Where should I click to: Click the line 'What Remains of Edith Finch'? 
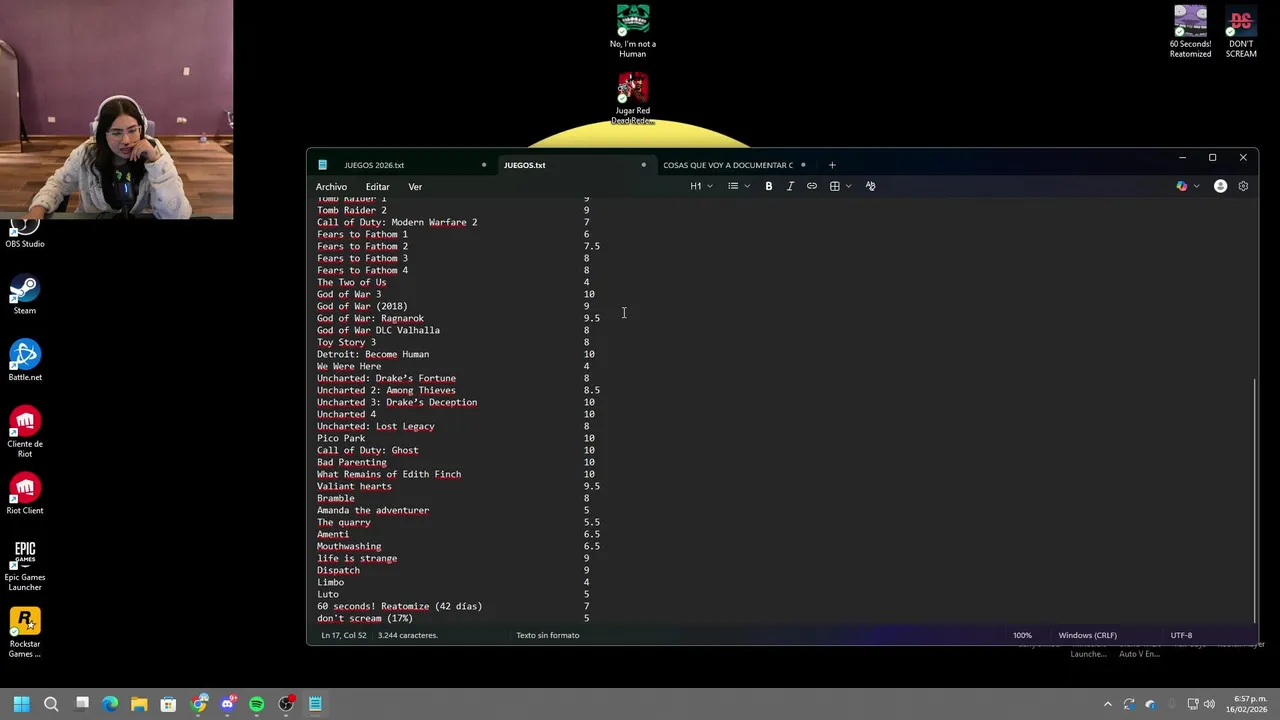pyautogui.click(x=389, y=474)
